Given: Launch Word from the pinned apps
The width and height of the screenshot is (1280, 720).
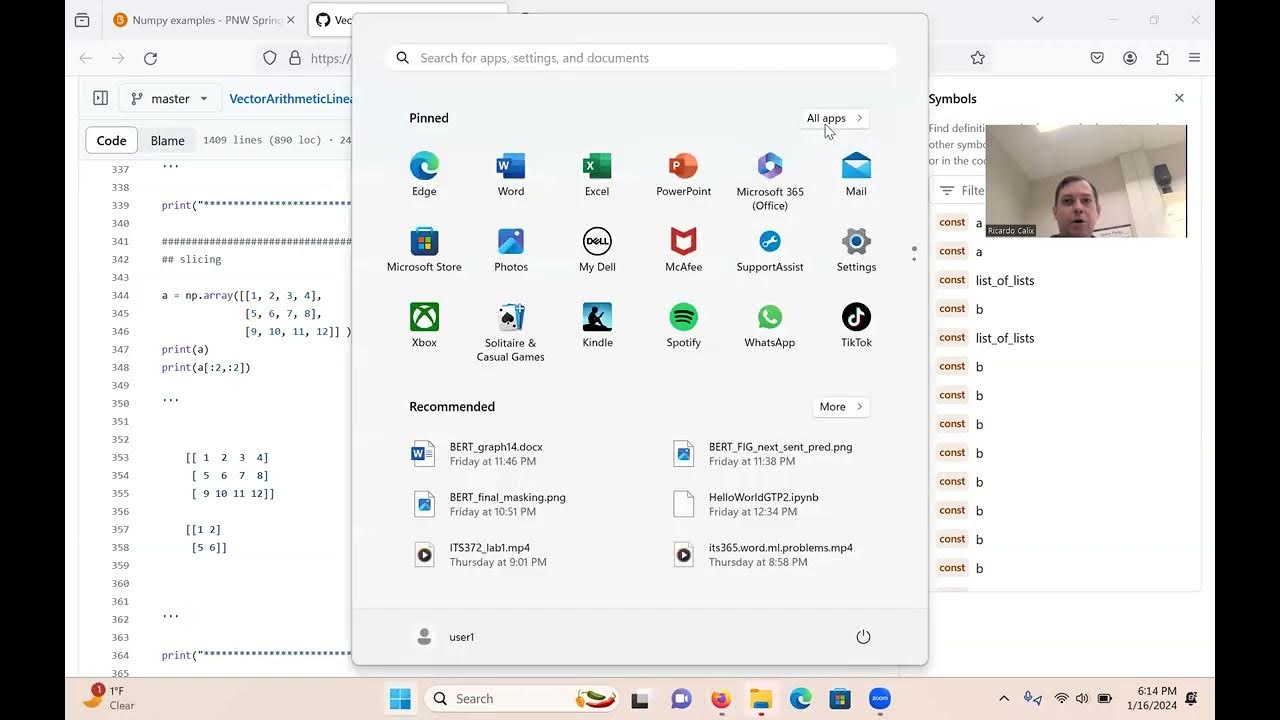Looking at the screenshot, I should 511,174.
